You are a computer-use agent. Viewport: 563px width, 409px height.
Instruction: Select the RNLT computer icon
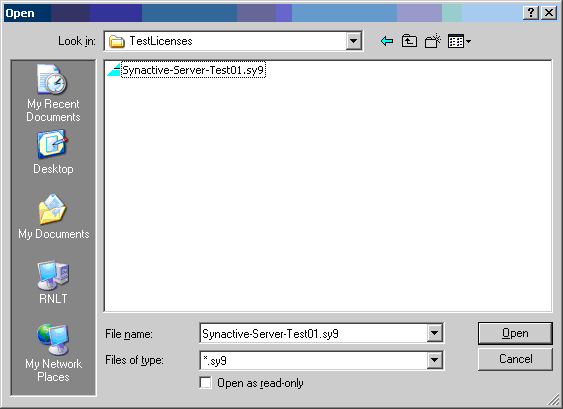[x=53, y=283]
